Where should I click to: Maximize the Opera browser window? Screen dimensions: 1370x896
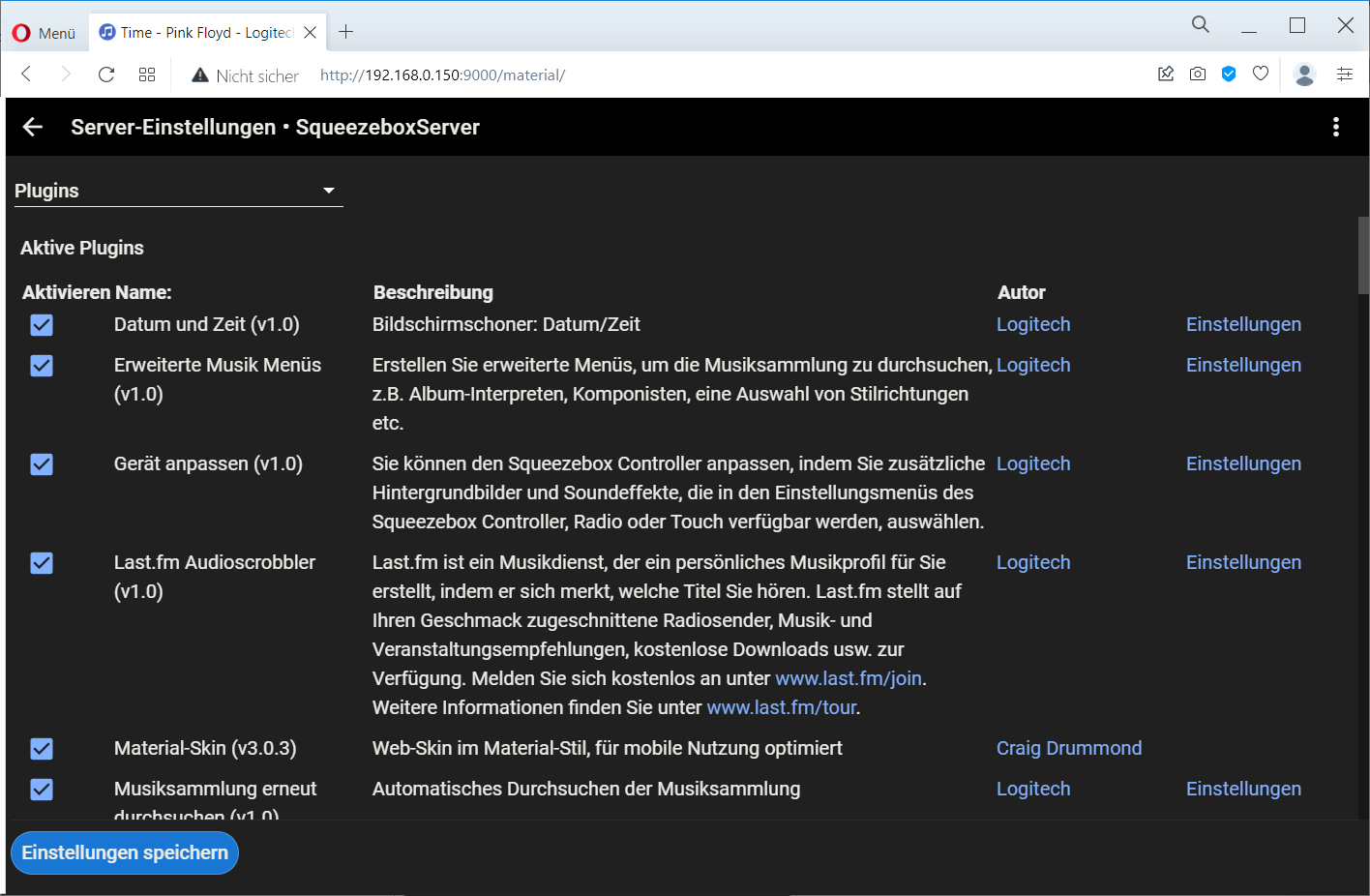point(1297,26)
